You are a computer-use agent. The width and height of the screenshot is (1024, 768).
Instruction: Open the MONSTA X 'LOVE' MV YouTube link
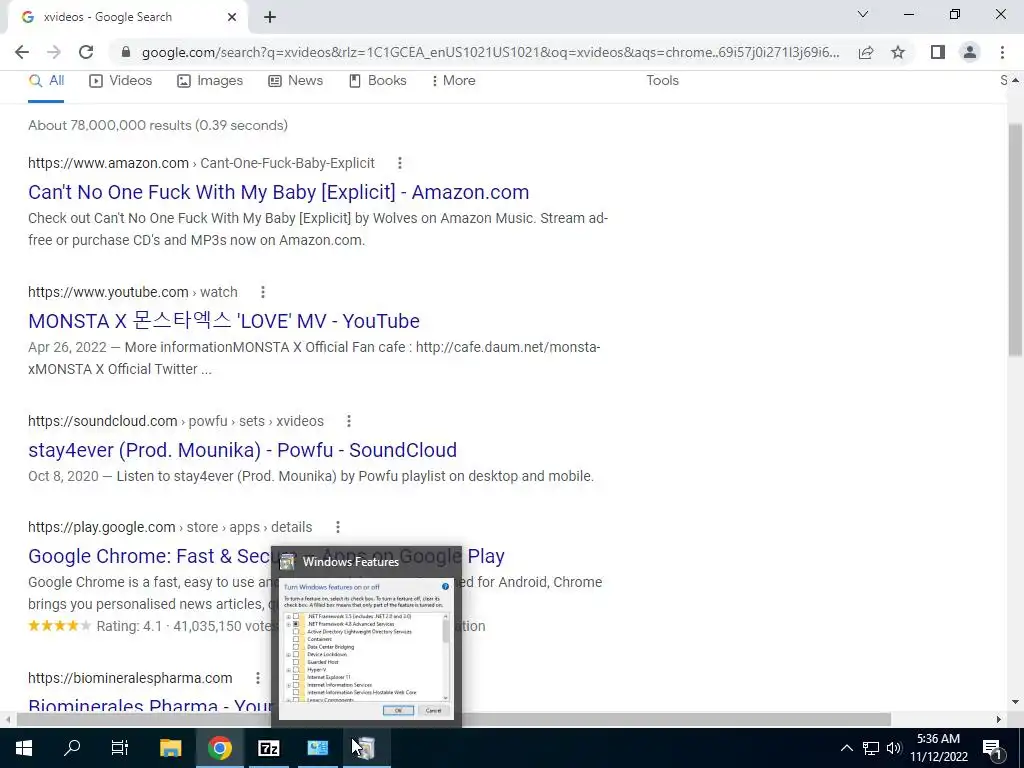point(224,321)
